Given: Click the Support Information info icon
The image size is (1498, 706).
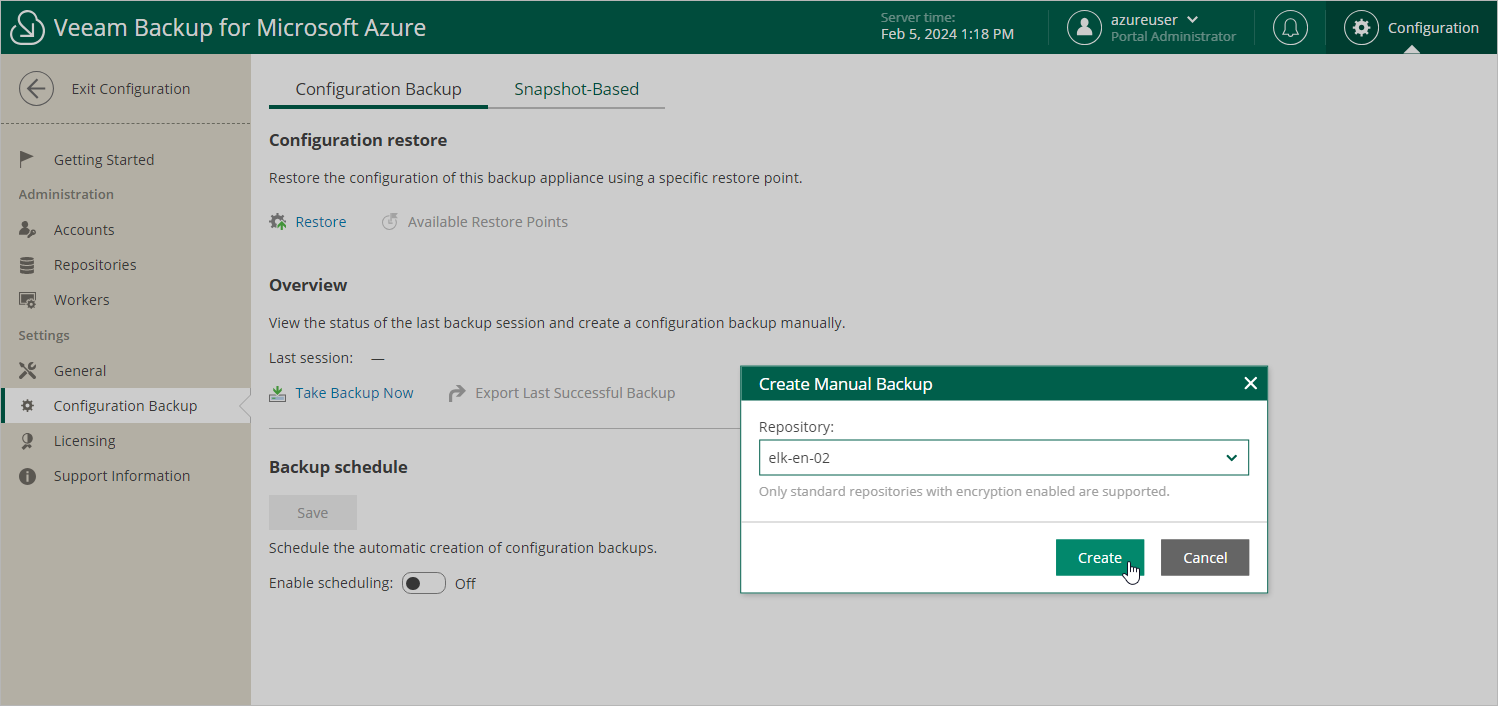Looking at the screenshot, I should click(x=28, y=476).
